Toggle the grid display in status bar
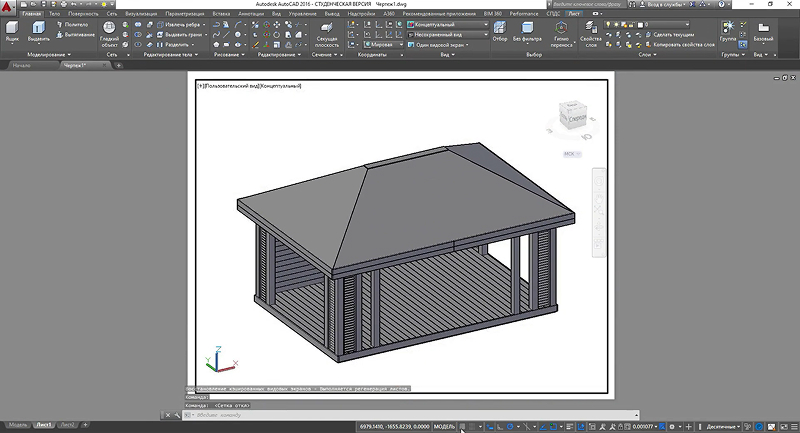Viewport: 800px width, 433px height. 462,426
